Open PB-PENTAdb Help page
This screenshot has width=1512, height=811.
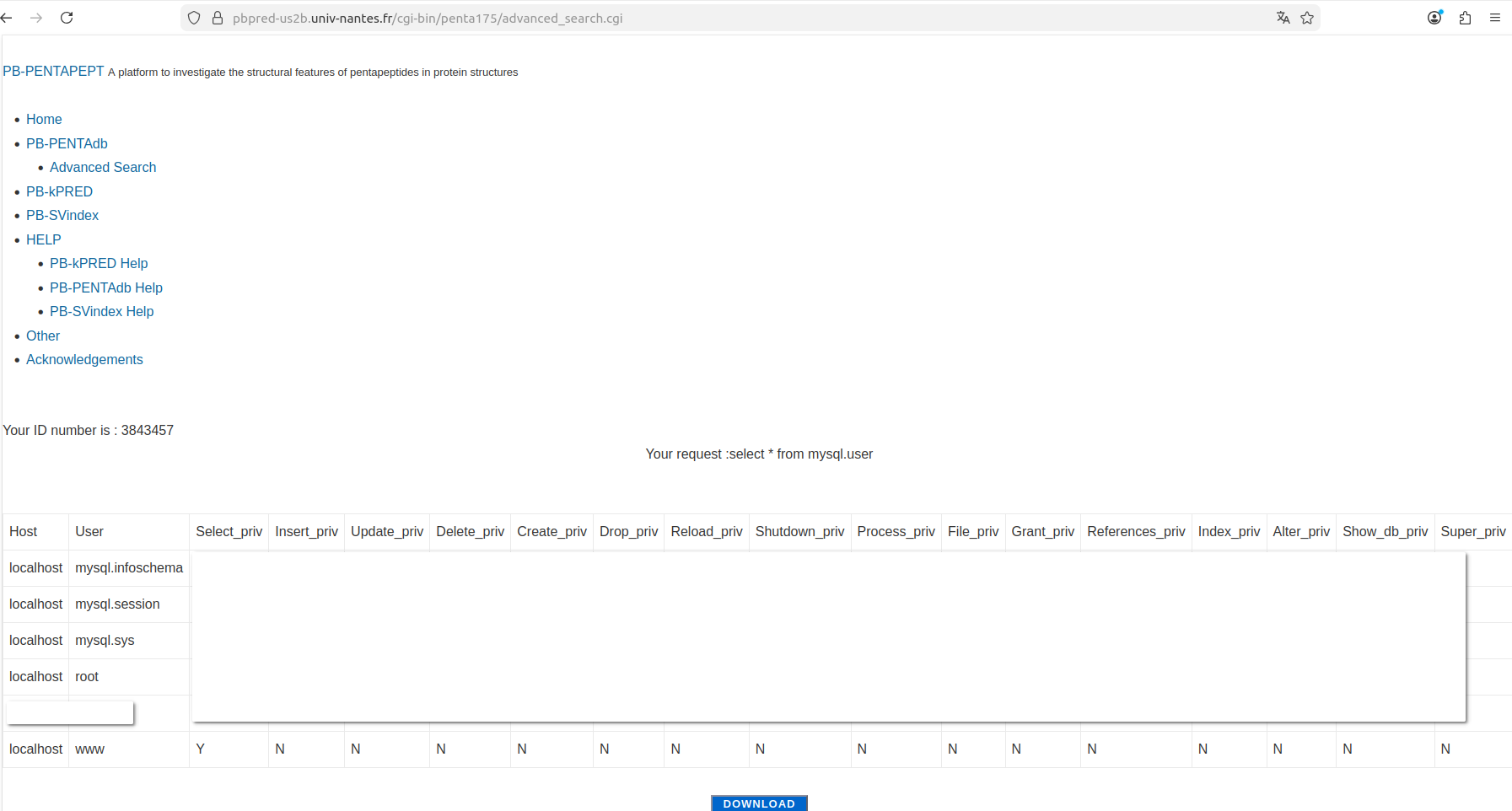tap(106, 288)
